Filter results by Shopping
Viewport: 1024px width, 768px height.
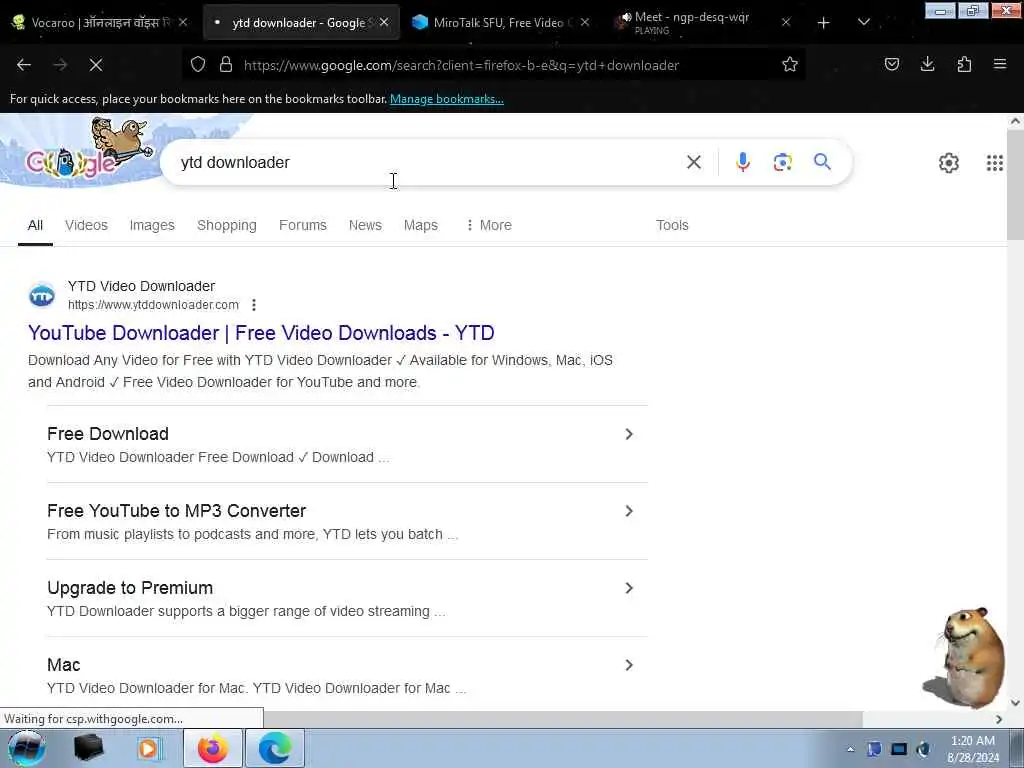pos(227,225)
